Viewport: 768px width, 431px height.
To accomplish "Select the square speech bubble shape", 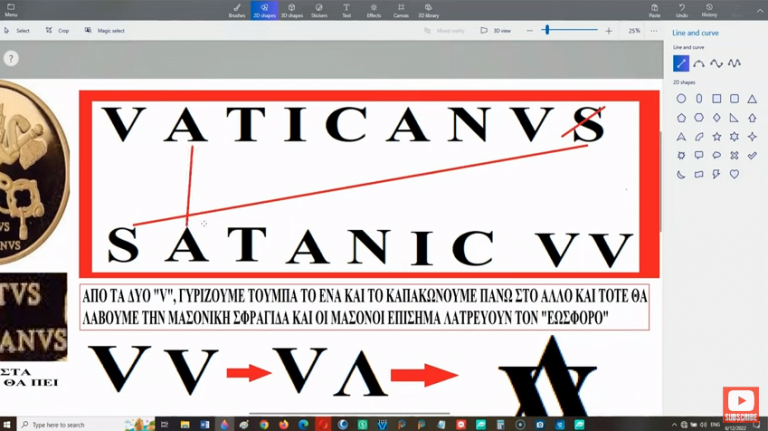I will [699, 156].
